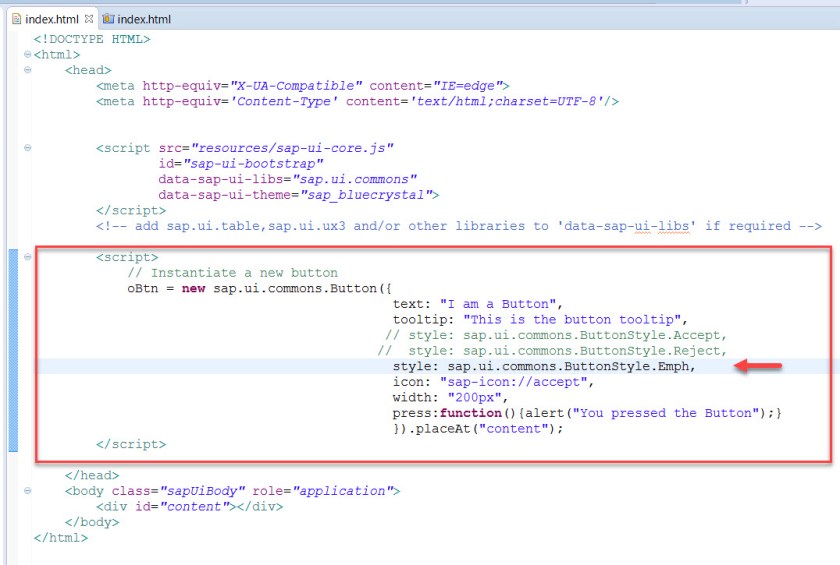Click the closing </body> tag
Viewport: 840px width, 565px height.
point(92,522)
